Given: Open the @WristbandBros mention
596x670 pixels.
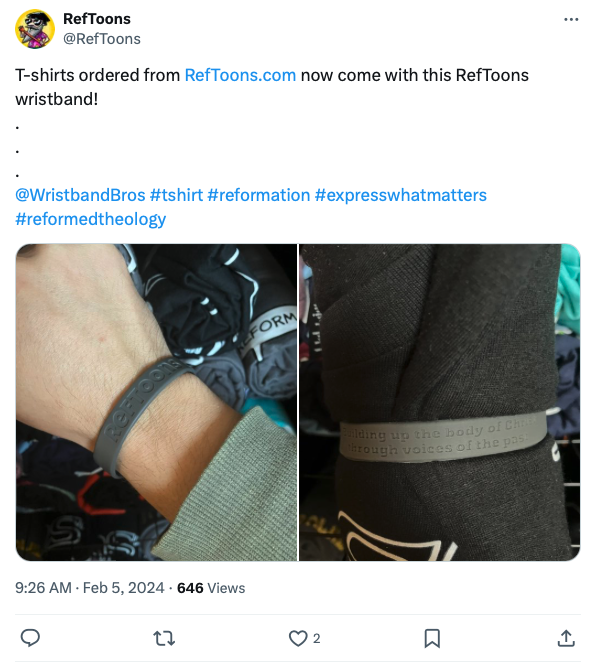Looking at the screenshot, I should tap(80, 195).
